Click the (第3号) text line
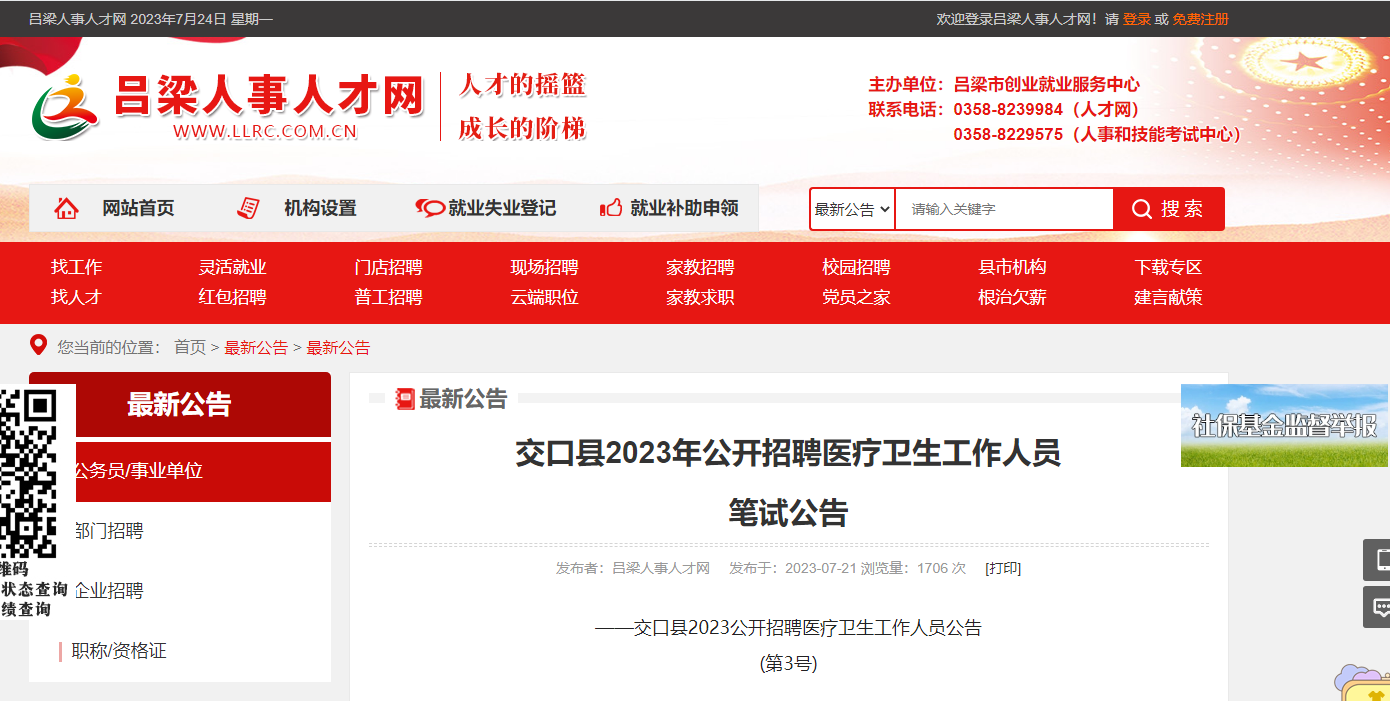 (x=788, y=663)
